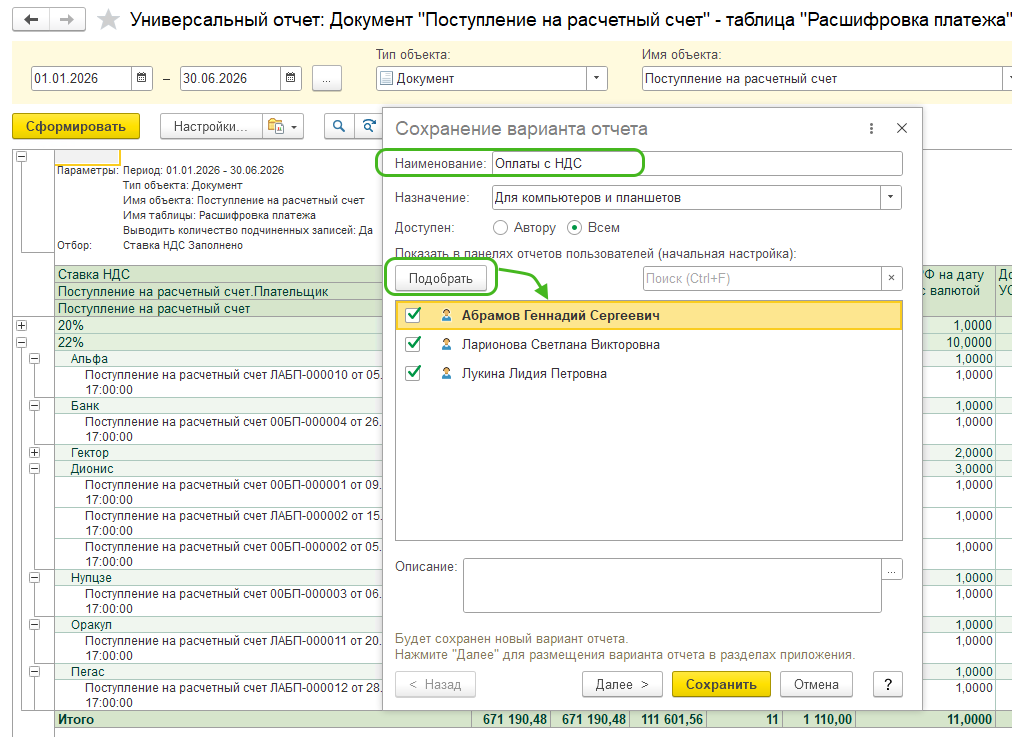Select row Поступление на расчетный счет ЛАБП-000010
Viewport: 1012px width, 737px height.
[219, 382]
